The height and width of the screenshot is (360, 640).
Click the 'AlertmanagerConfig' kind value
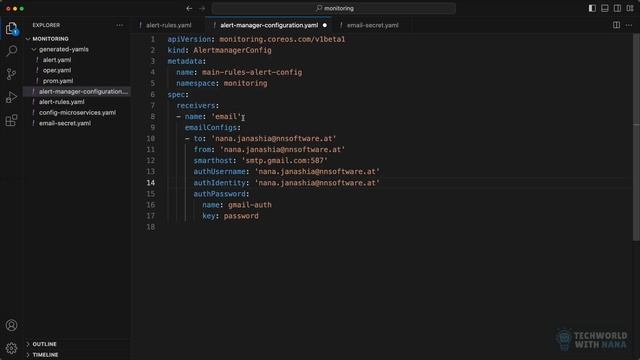tap(232, 50)
